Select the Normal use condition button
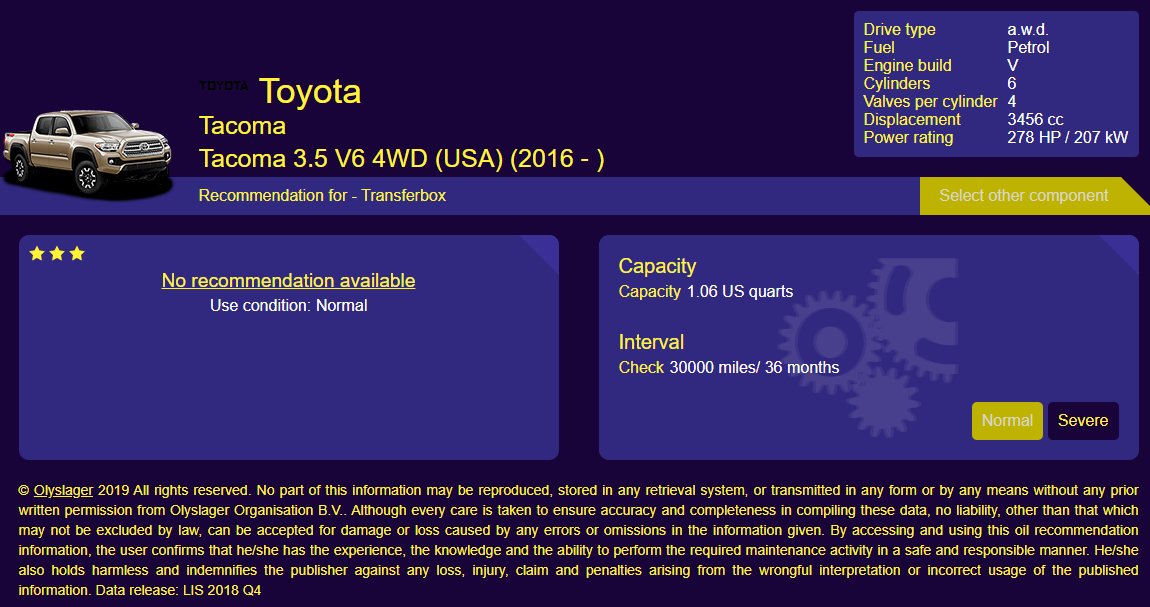 point(1007,421)
